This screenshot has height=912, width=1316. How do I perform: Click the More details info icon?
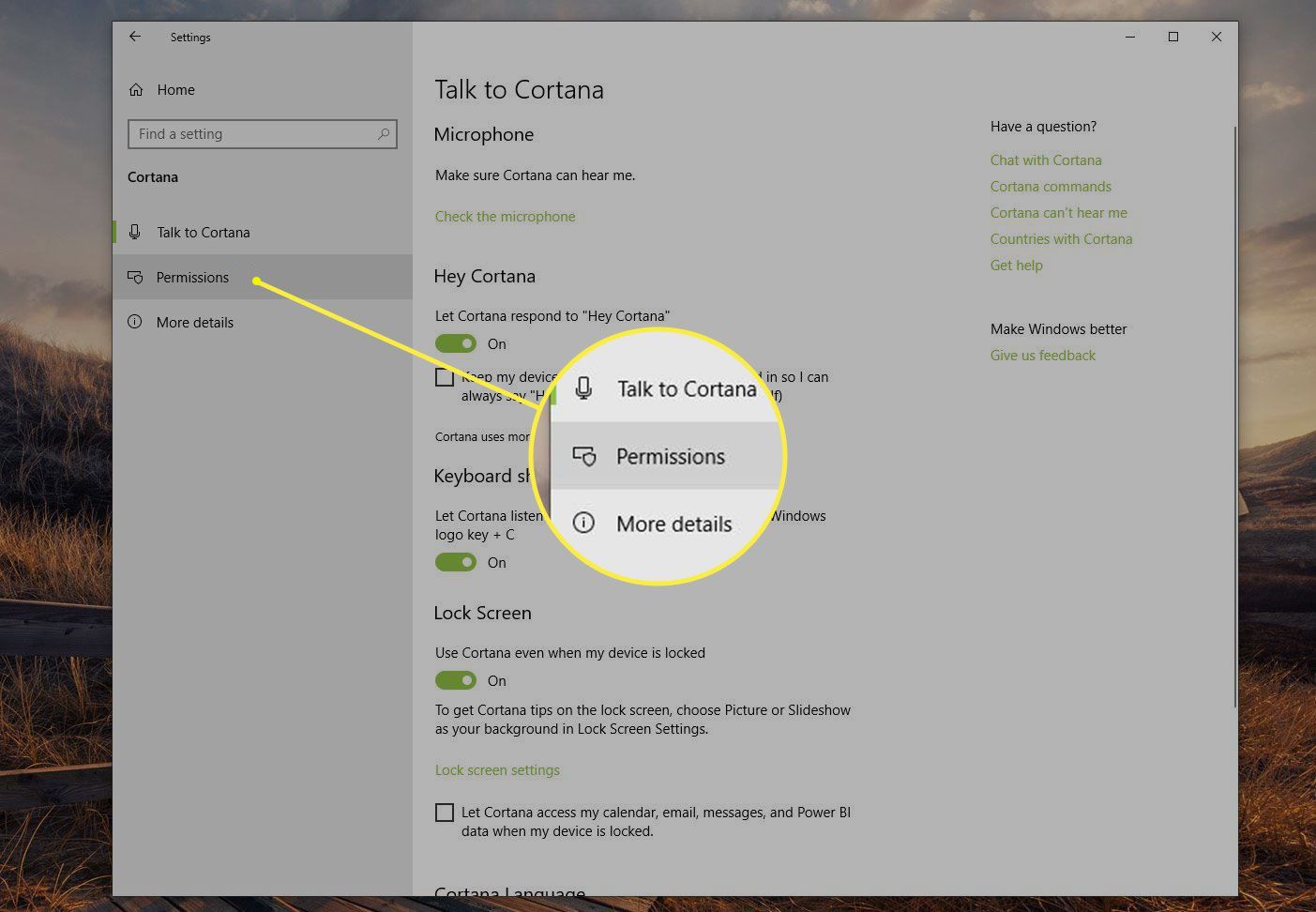135,322
